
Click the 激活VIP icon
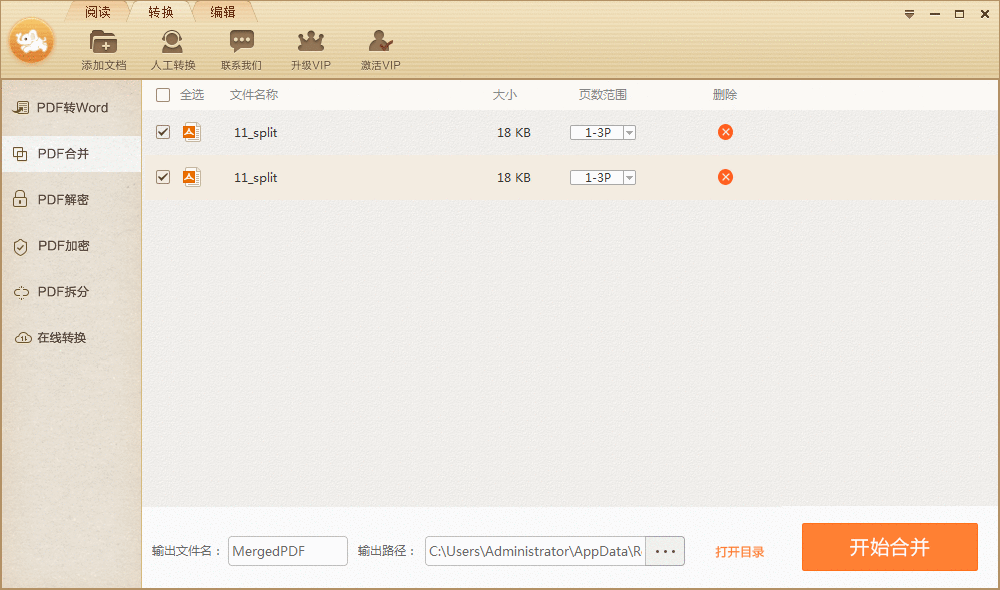pyautogui.click(x=379, y=45)
